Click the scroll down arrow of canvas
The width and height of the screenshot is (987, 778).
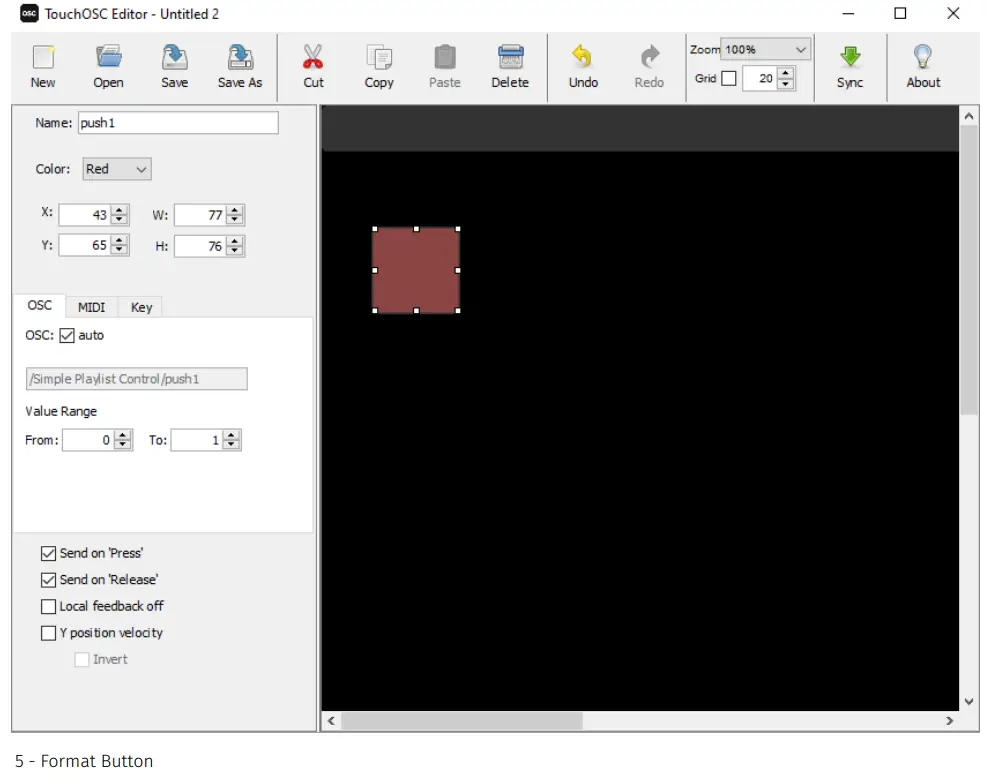tap(969, 701)
